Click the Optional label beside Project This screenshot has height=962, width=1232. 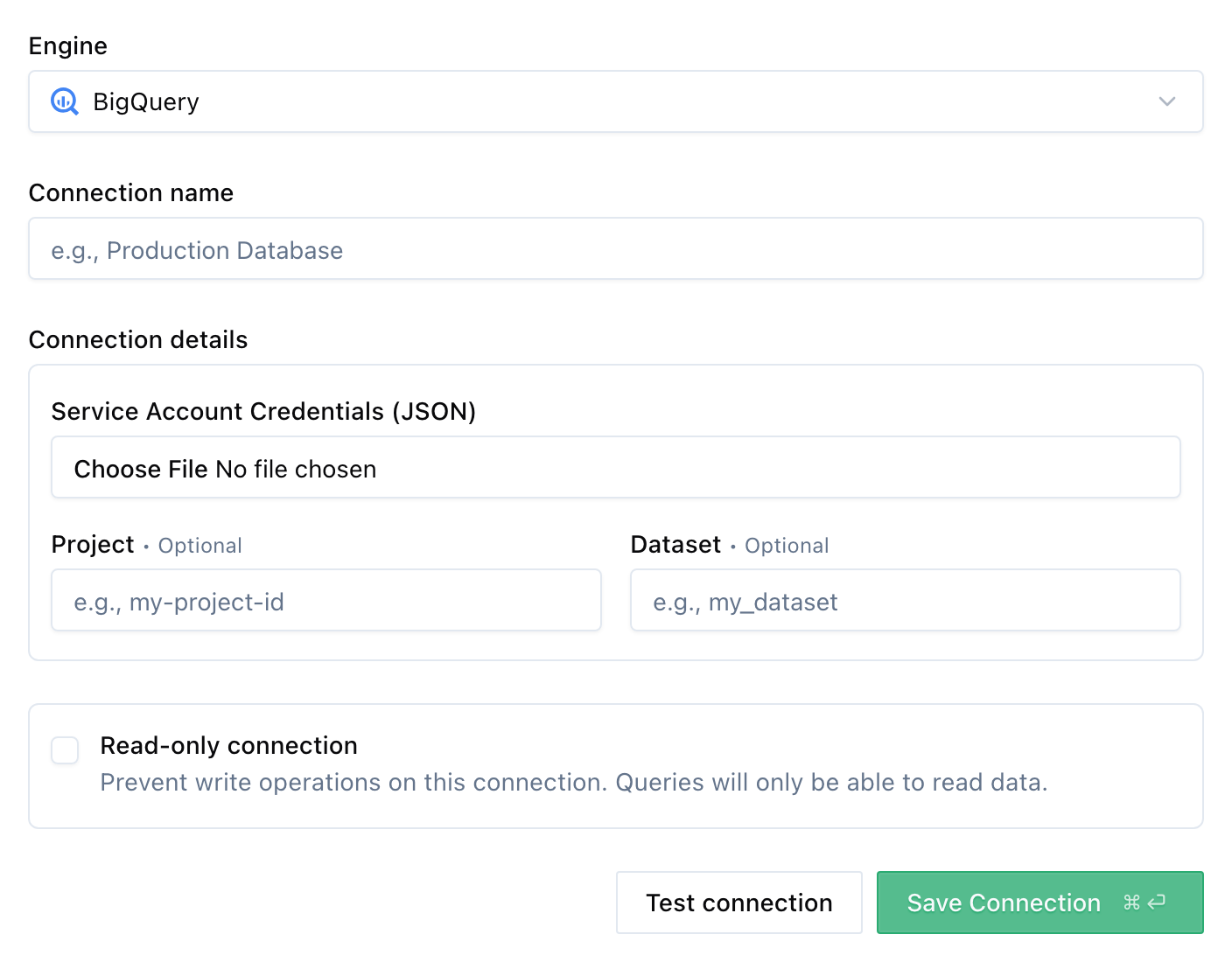[x=199, y=545]
